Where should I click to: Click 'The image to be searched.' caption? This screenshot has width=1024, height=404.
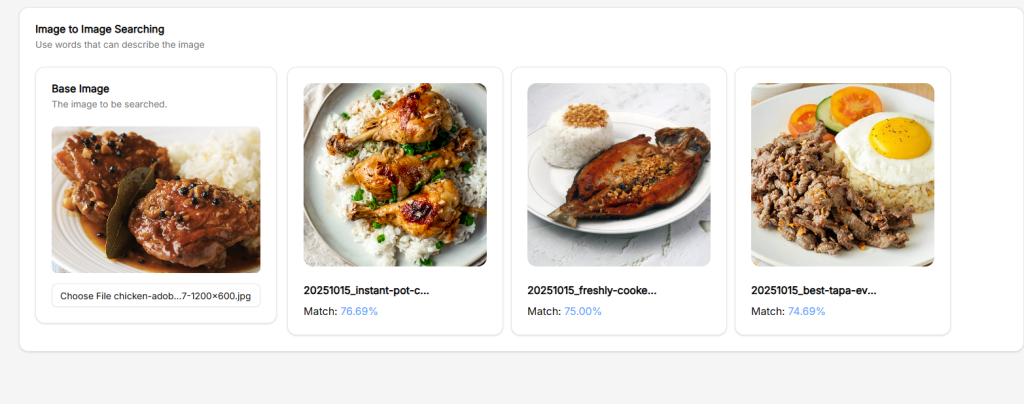pyautogui.click(x=109, y=104)
